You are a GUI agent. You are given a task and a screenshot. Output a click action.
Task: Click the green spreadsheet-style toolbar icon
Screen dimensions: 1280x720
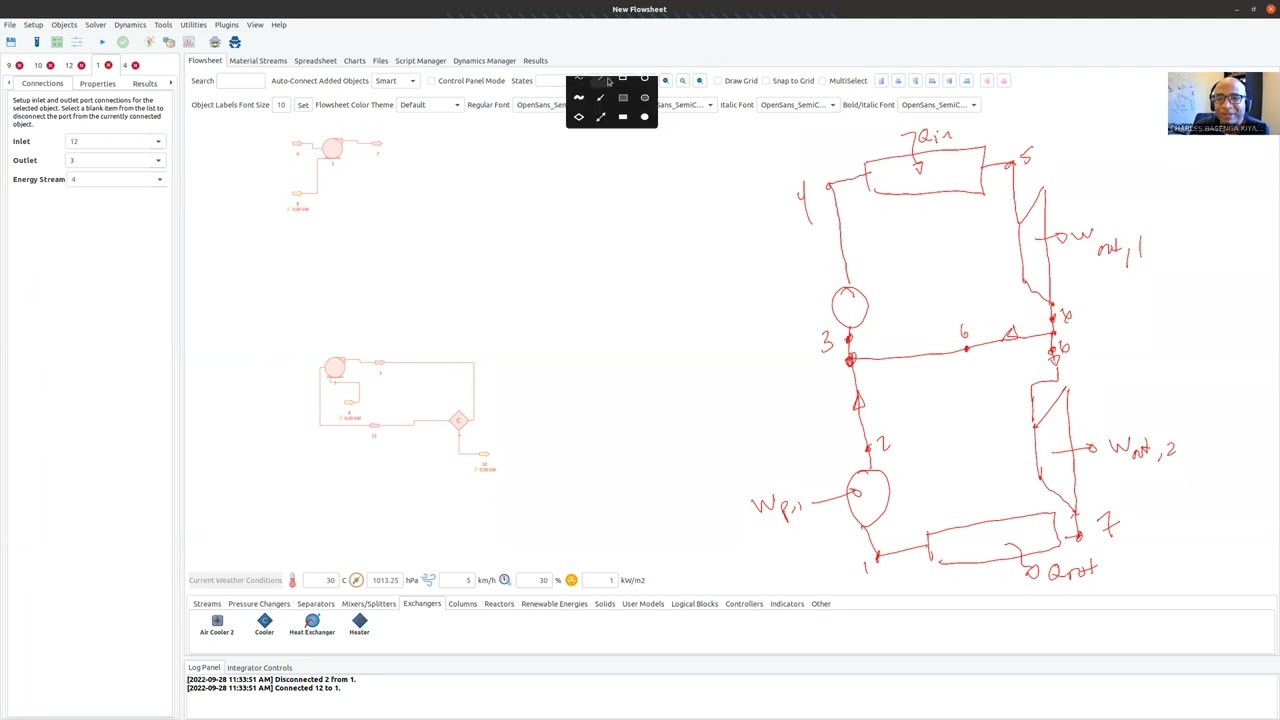tap(57, 42)
